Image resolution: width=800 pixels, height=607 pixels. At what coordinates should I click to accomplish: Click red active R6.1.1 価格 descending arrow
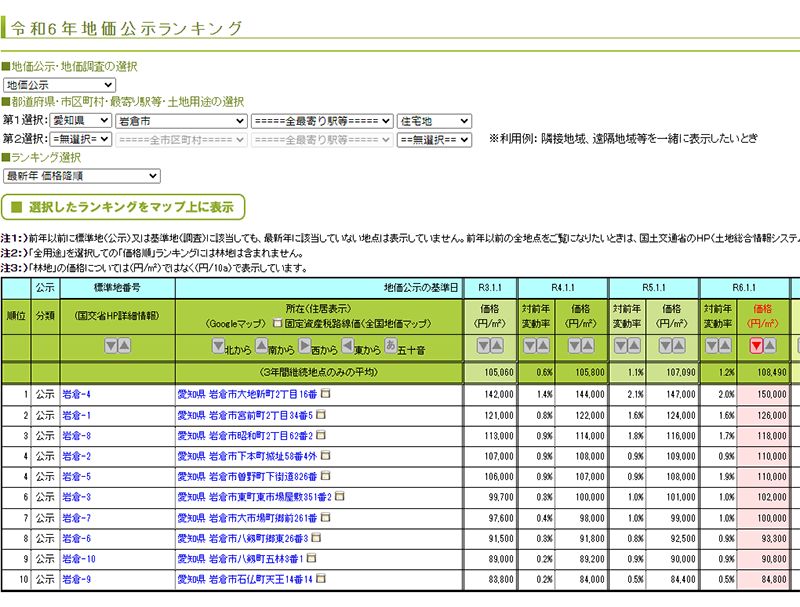(757, 346)
